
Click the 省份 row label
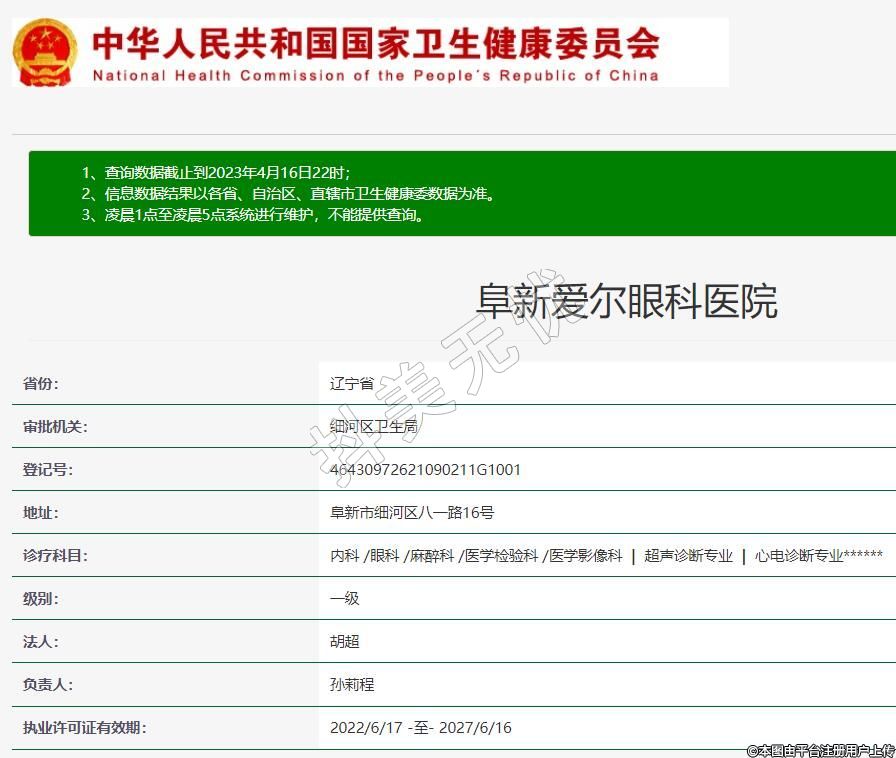point(41,384)
